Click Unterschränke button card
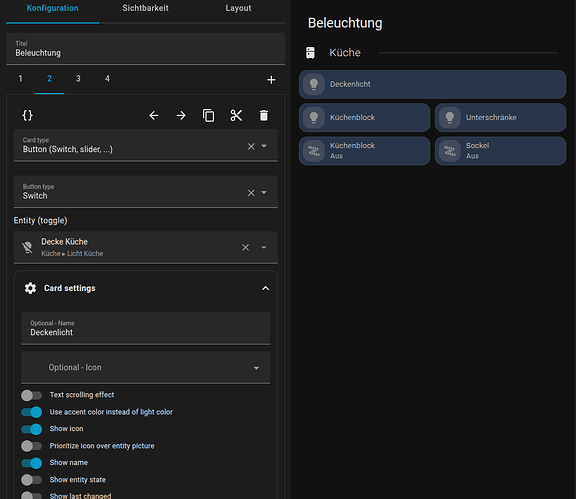 [x=500, y=118]
